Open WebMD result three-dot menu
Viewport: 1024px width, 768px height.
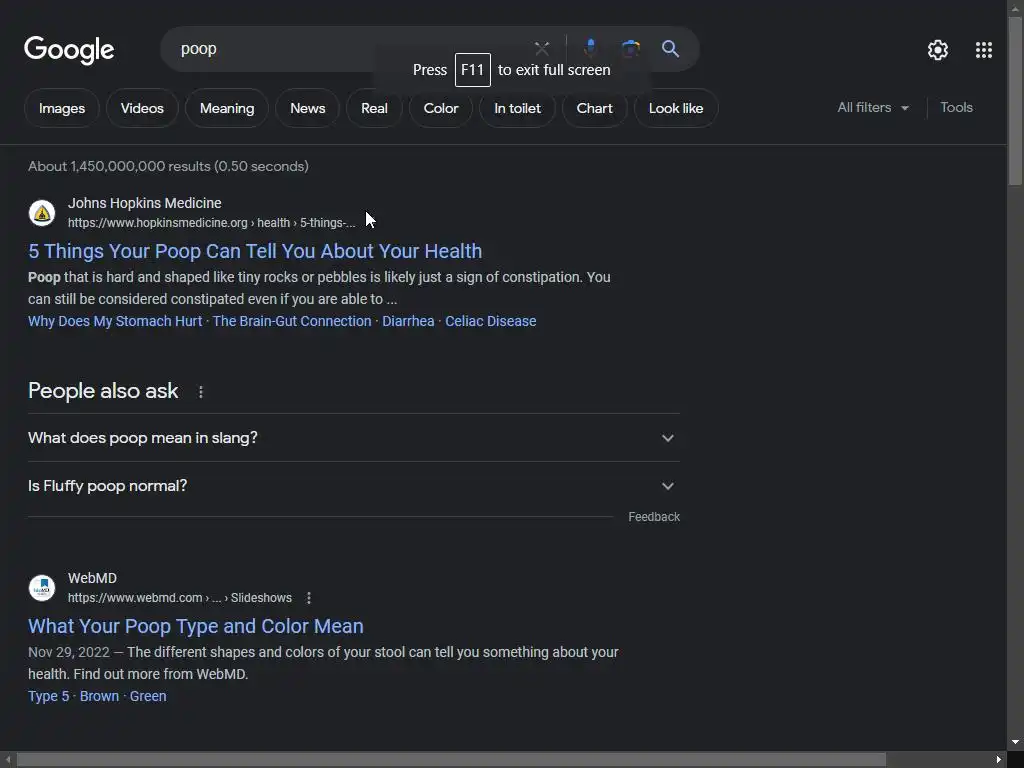[309, 598]
